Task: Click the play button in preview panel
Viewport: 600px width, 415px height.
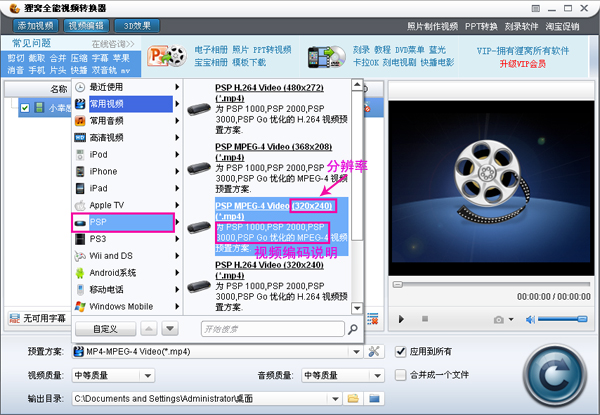Action: 401,319
